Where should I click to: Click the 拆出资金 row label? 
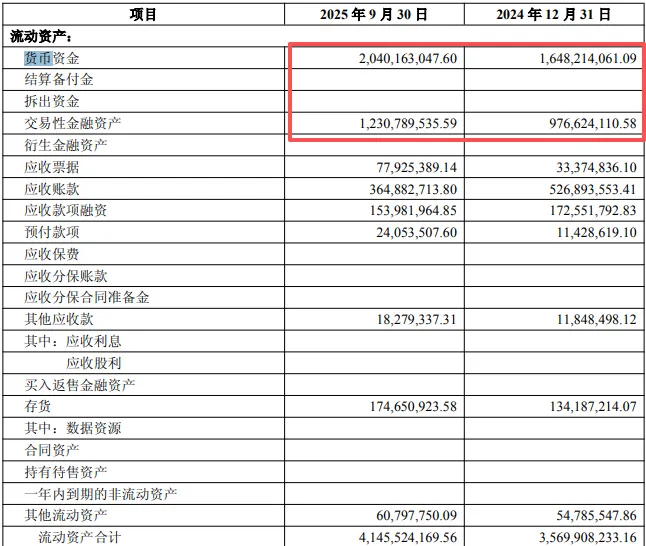click(51, 101)
